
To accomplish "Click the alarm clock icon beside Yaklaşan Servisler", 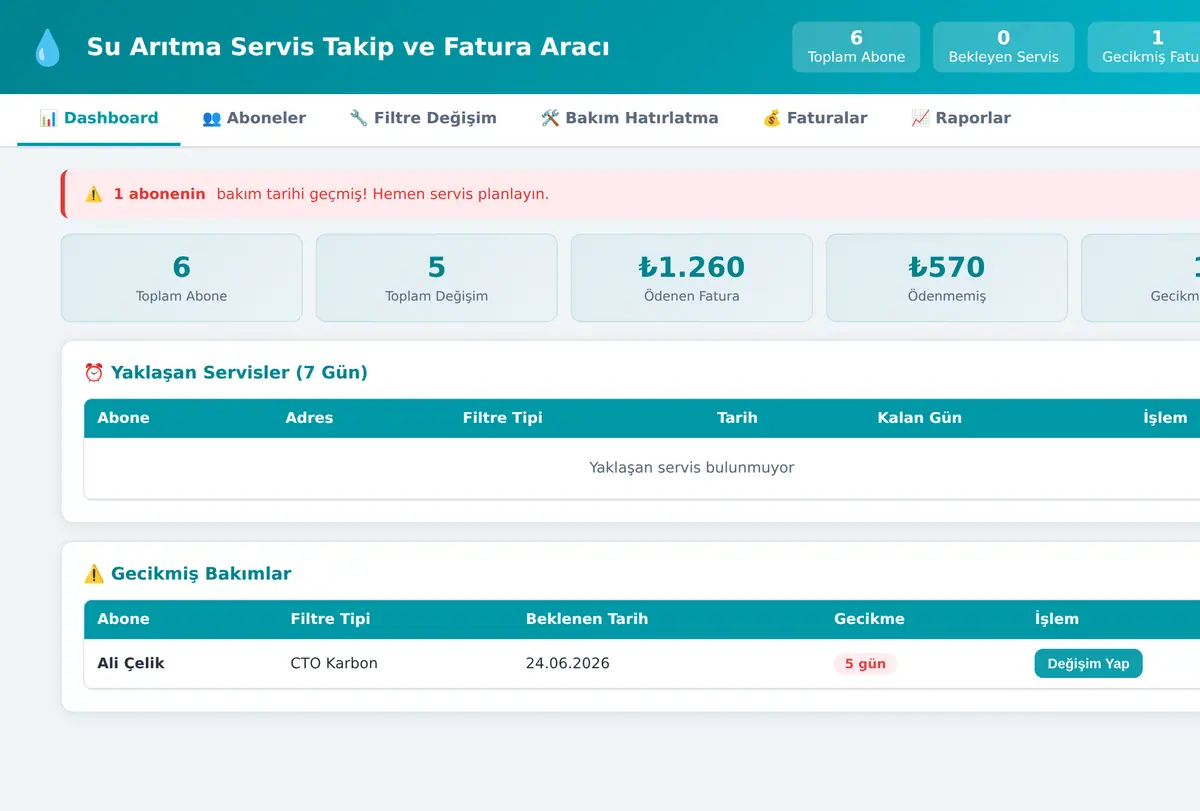I will pos(94,373).
